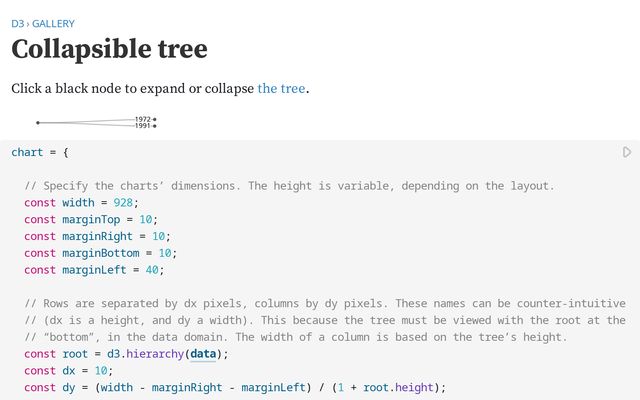Click the marginRight declaration line
The image size is (640, 400).
coord(97,236)
